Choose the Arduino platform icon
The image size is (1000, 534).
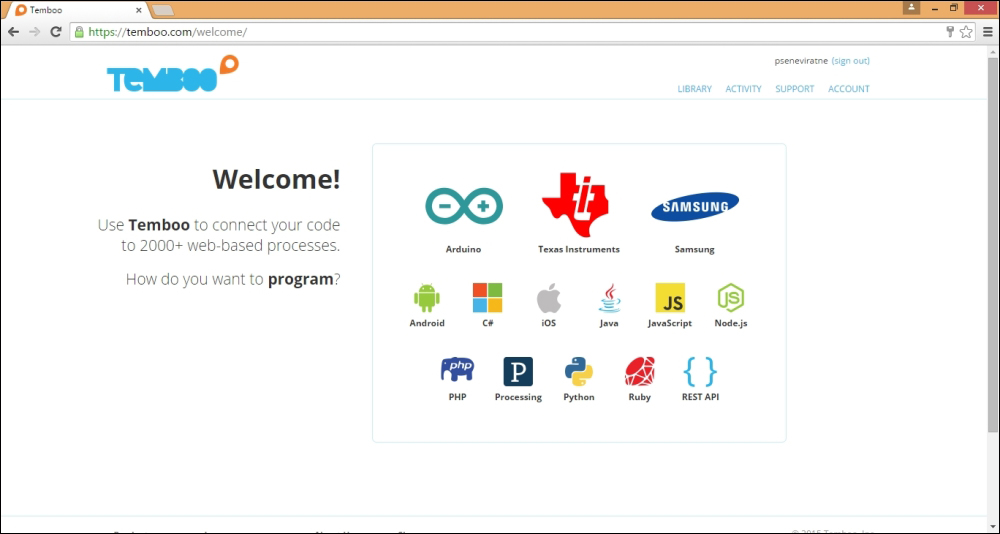464,206
